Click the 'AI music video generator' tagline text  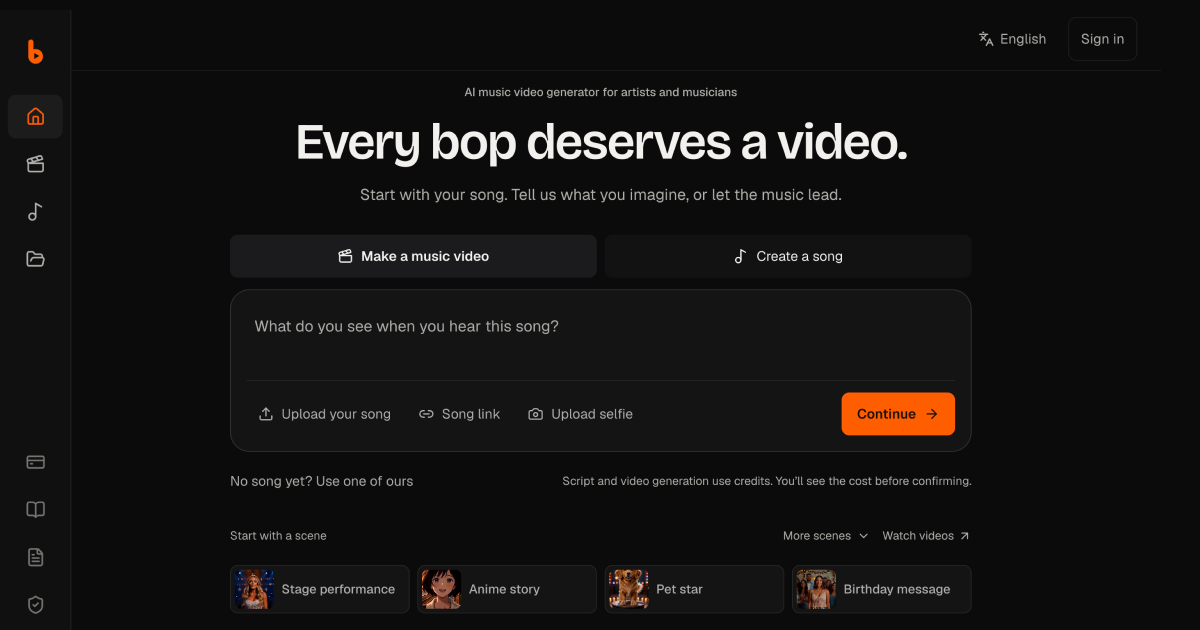point(601,92)
